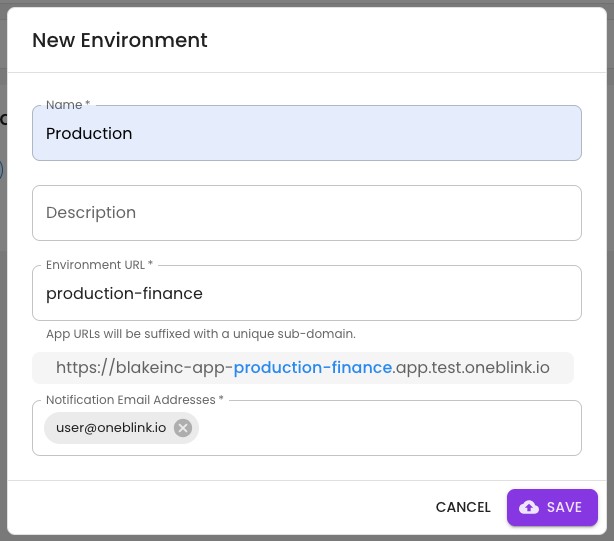614x541 pixels.
Task: Click the cloud upload icon on Save
Action: [529, 507]
